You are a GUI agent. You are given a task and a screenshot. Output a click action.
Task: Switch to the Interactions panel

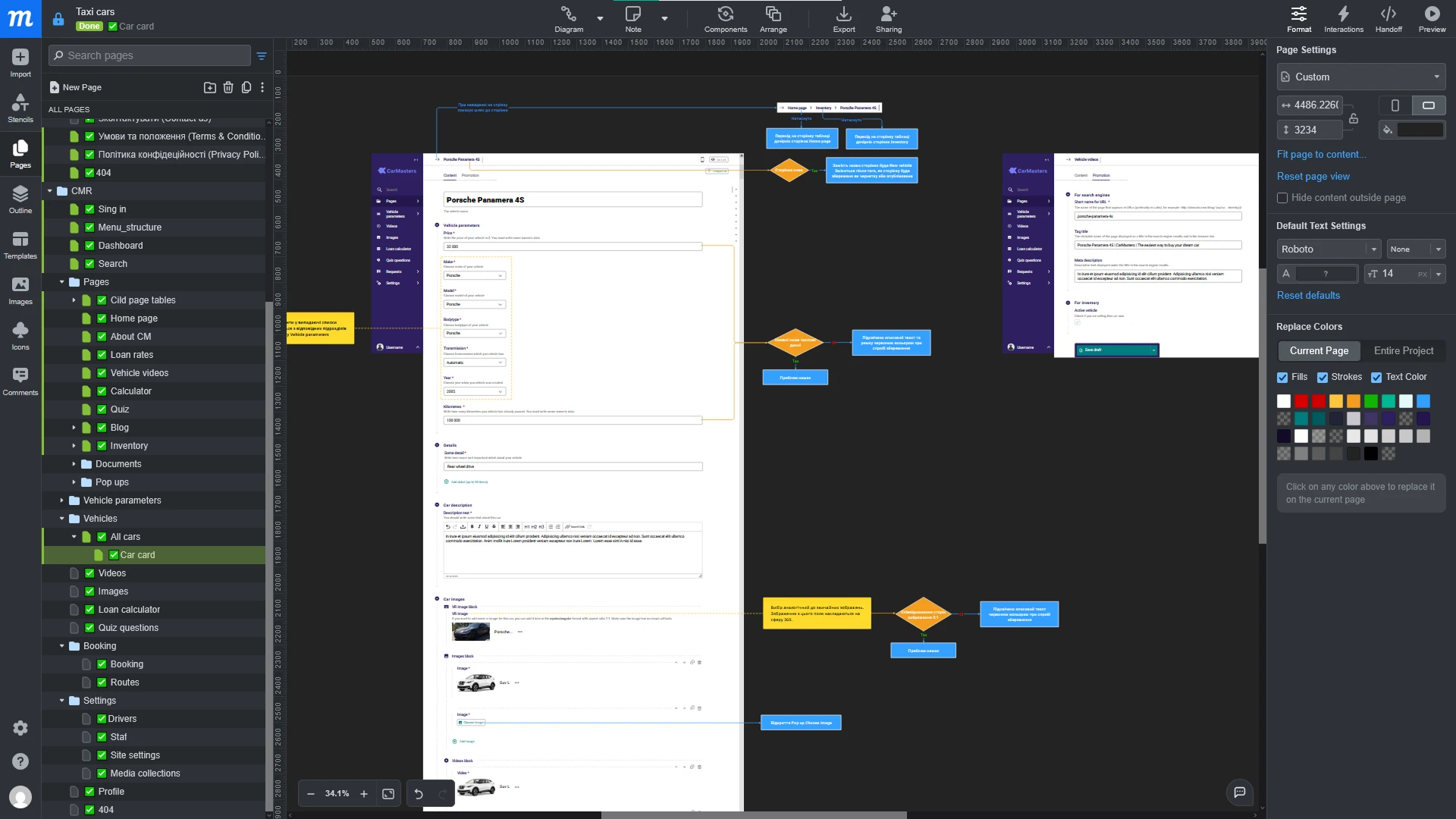[x=1343, y=18]
